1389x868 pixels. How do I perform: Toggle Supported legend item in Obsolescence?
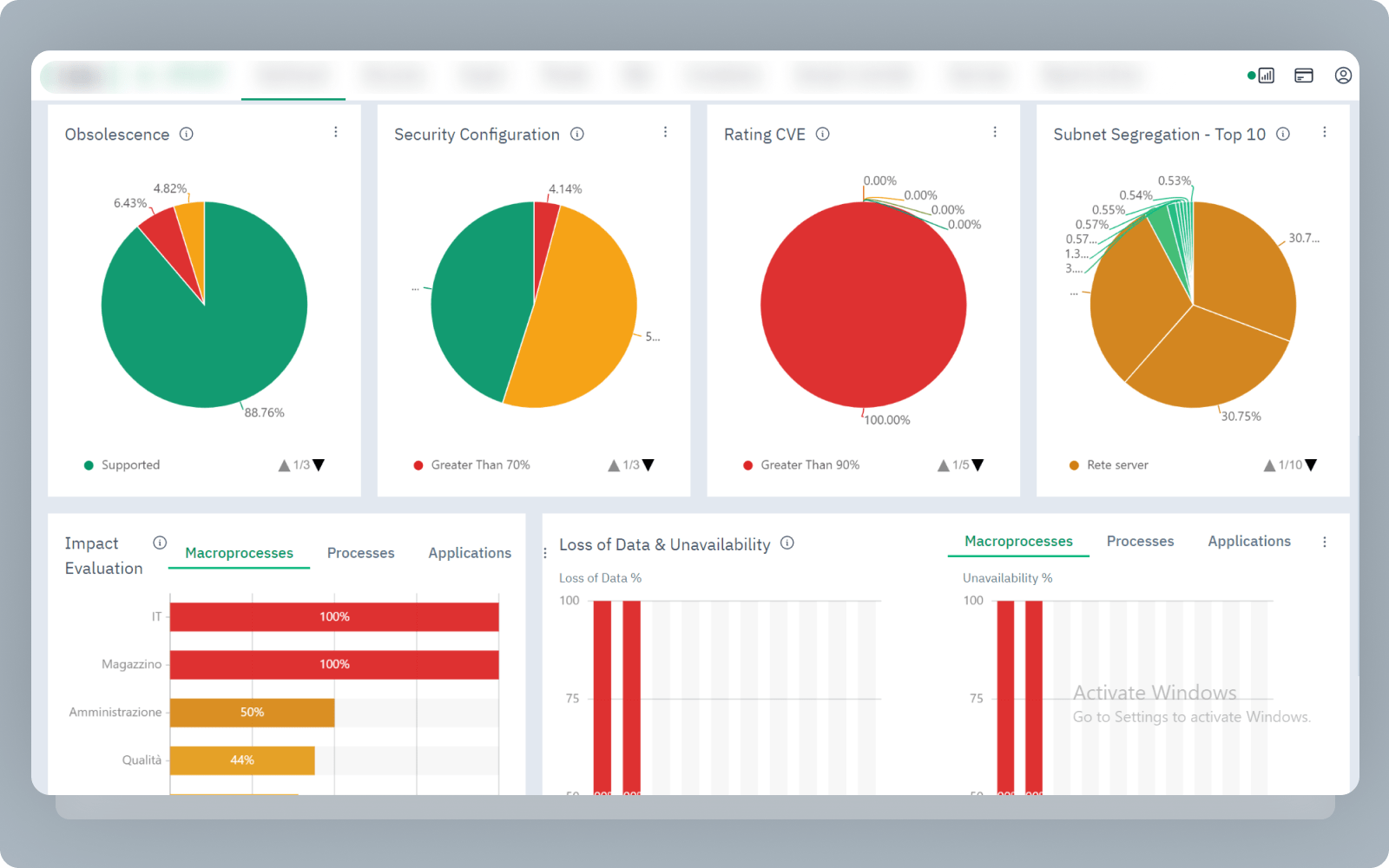tap(122, 465)
